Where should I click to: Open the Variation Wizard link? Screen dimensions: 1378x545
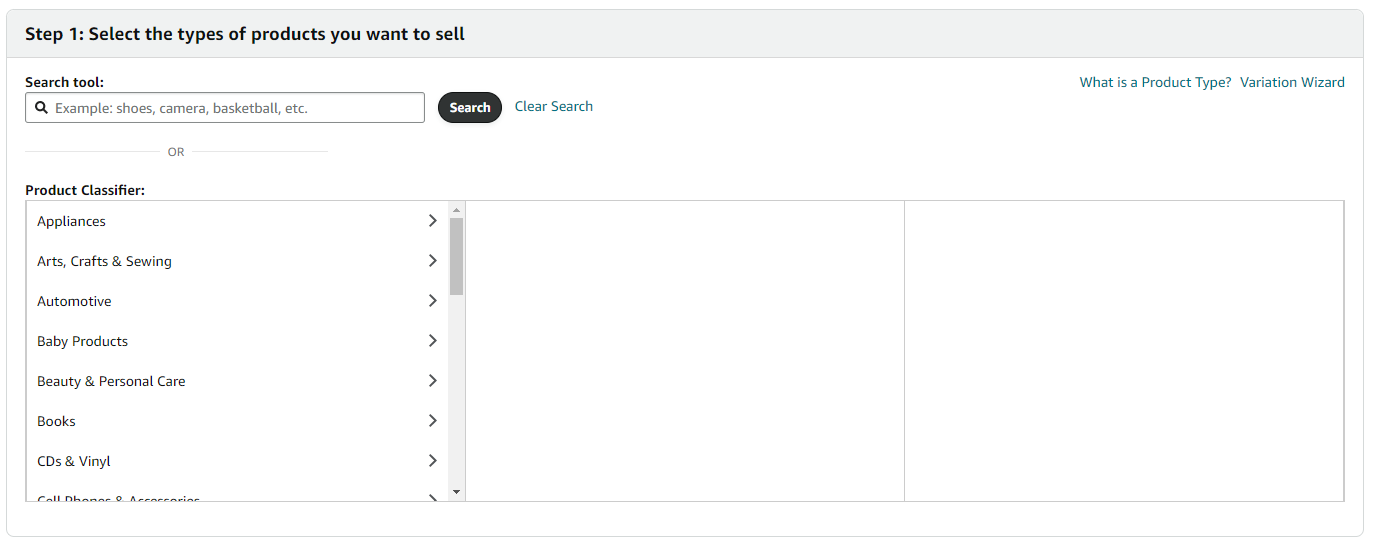[1292, 82]
